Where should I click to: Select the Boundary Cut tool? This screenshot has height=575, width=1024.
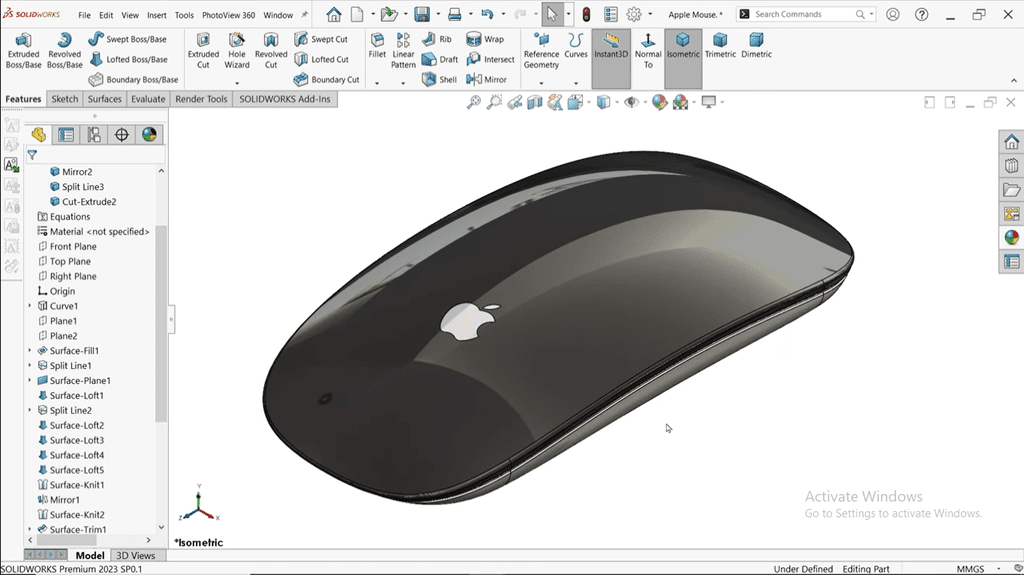327,80
